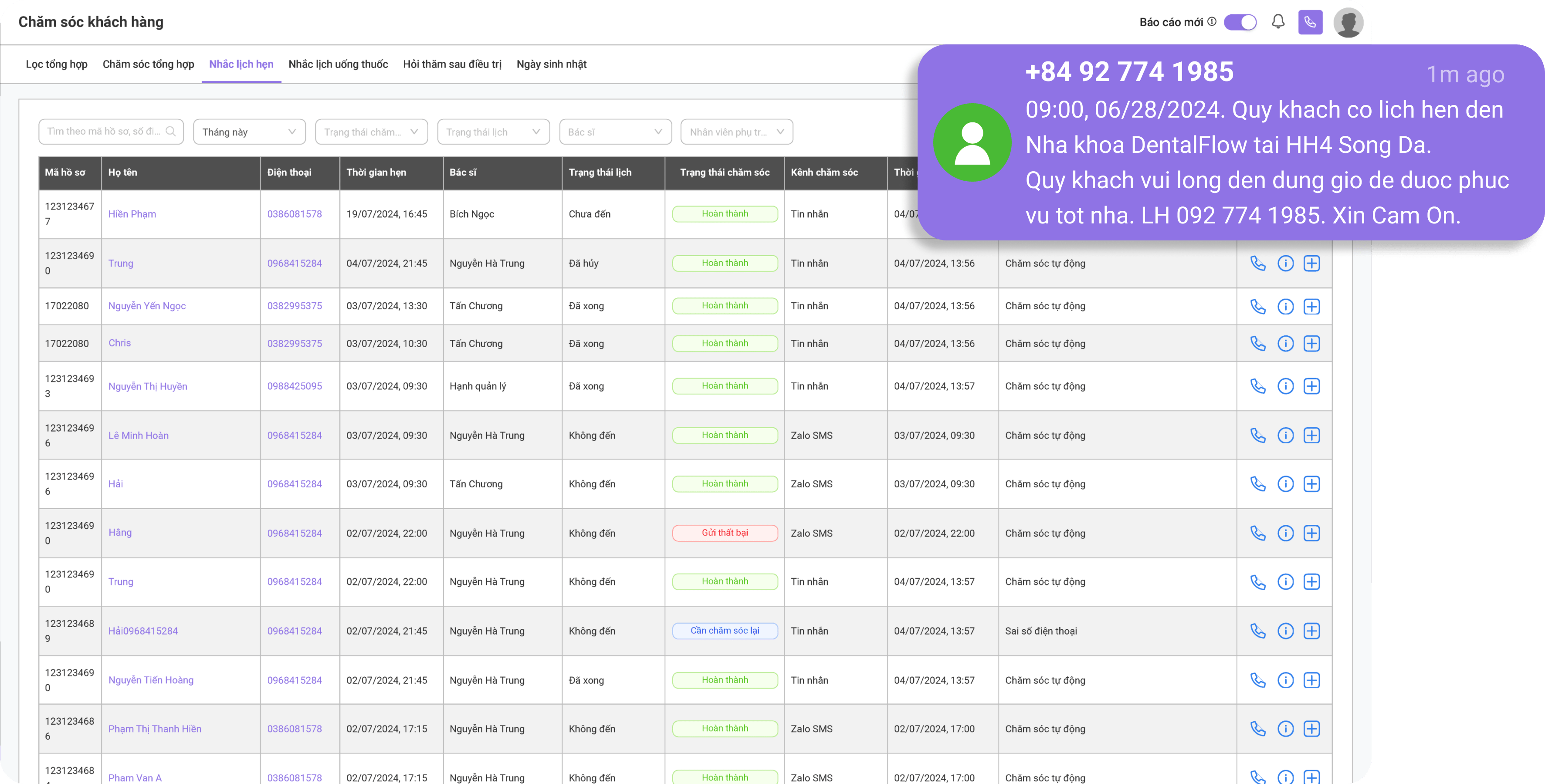Open the notifications bell
Screen dimensions: 1545x784
(1278, 22)
